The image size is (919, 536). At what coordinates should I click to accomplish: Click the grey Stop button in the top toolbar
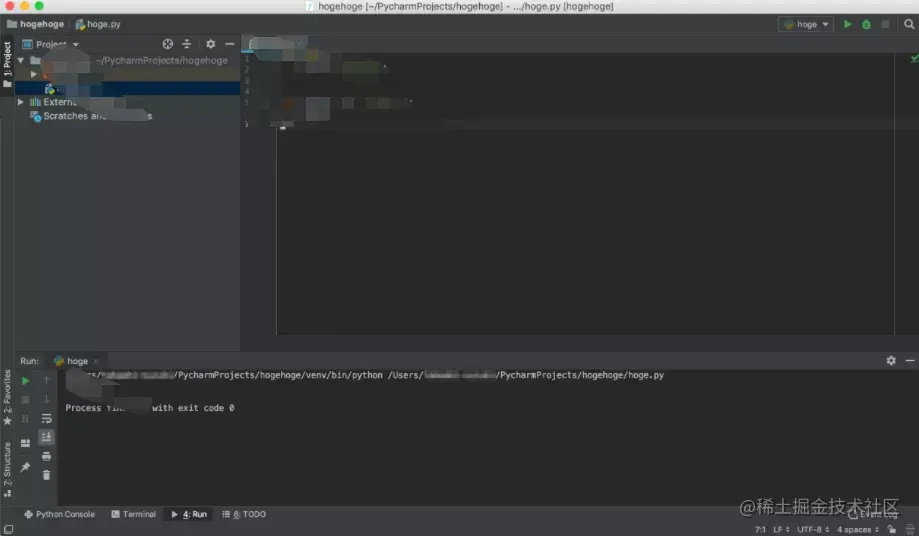[885, 24]
